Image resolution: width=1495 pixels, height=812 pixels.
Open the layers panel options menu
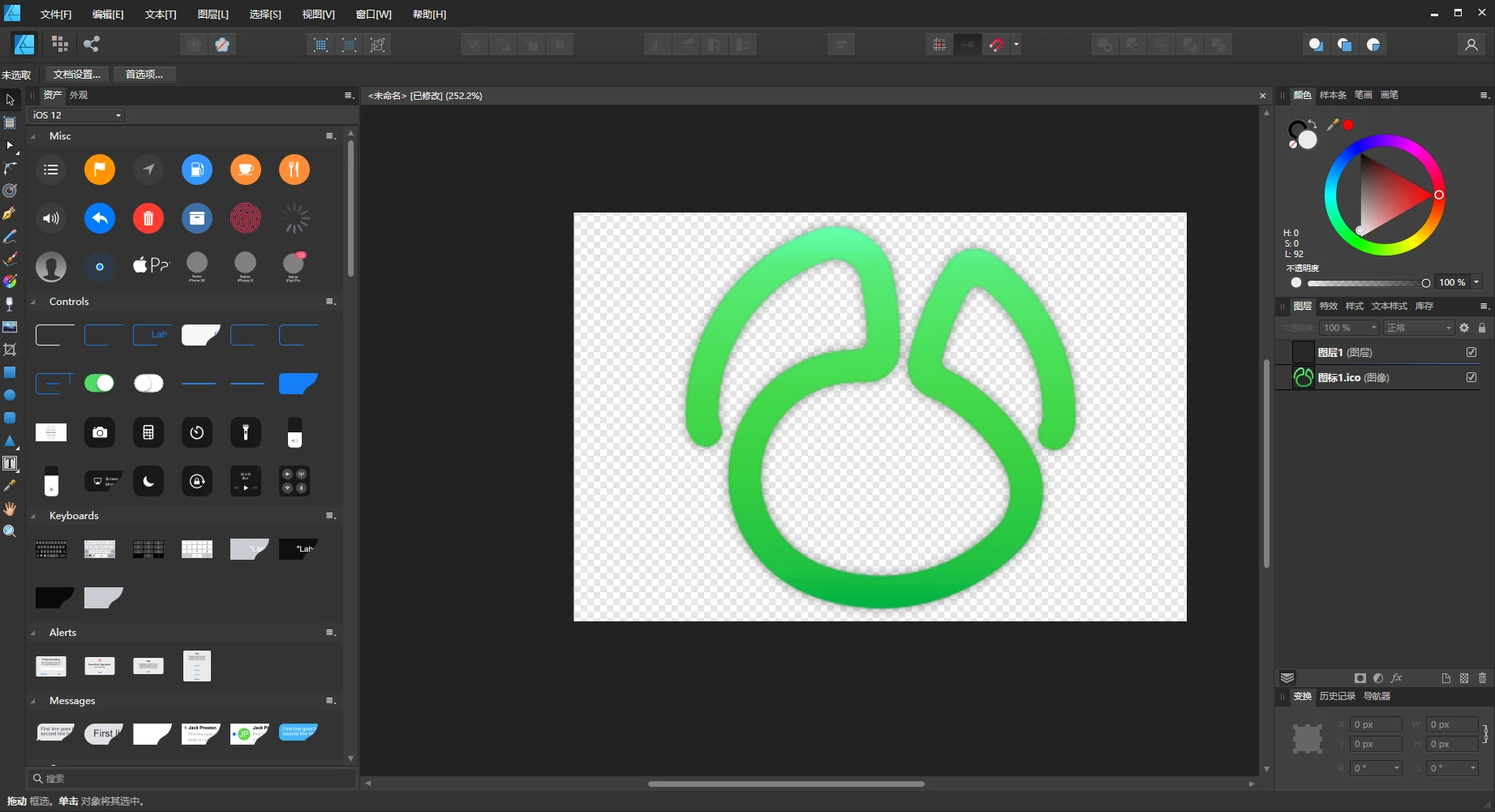pos(1484,306)
